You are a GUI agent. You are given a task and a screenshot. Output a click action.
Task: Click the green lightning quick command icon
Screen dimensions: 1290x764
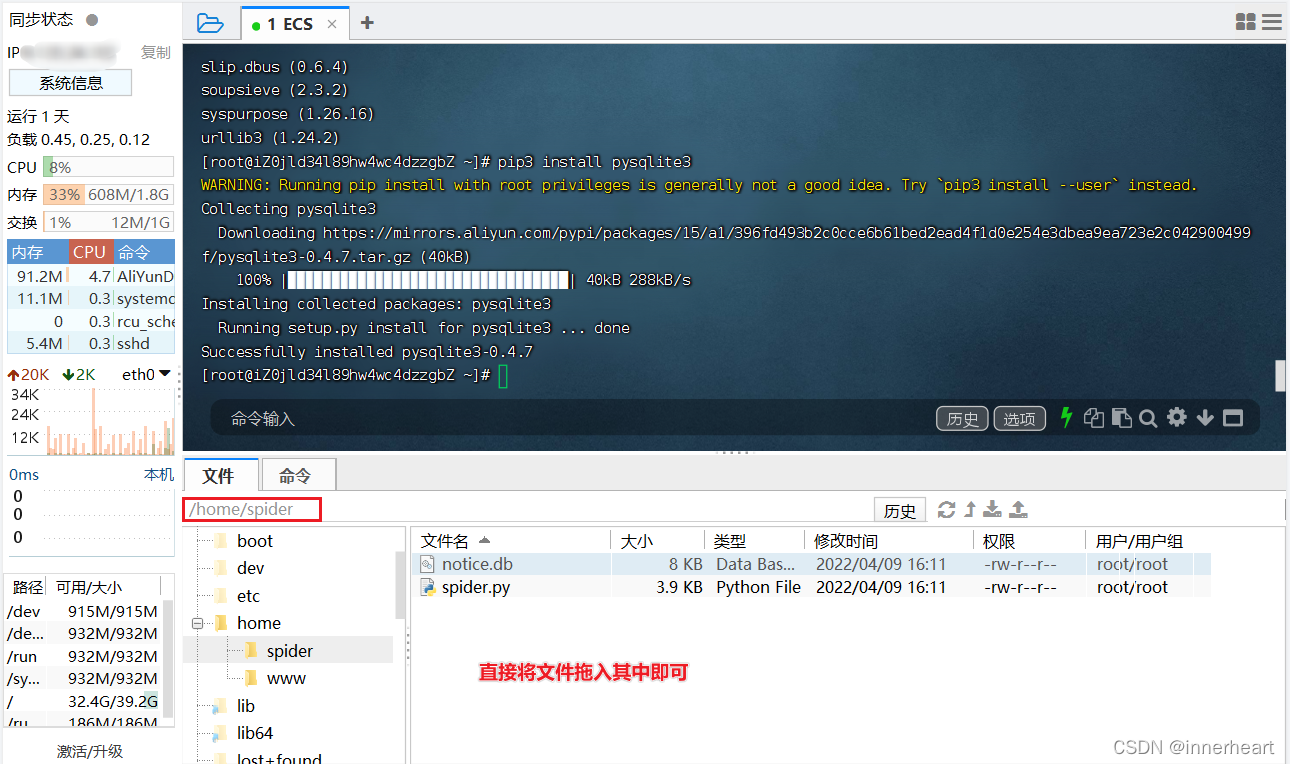(1066, 418)
